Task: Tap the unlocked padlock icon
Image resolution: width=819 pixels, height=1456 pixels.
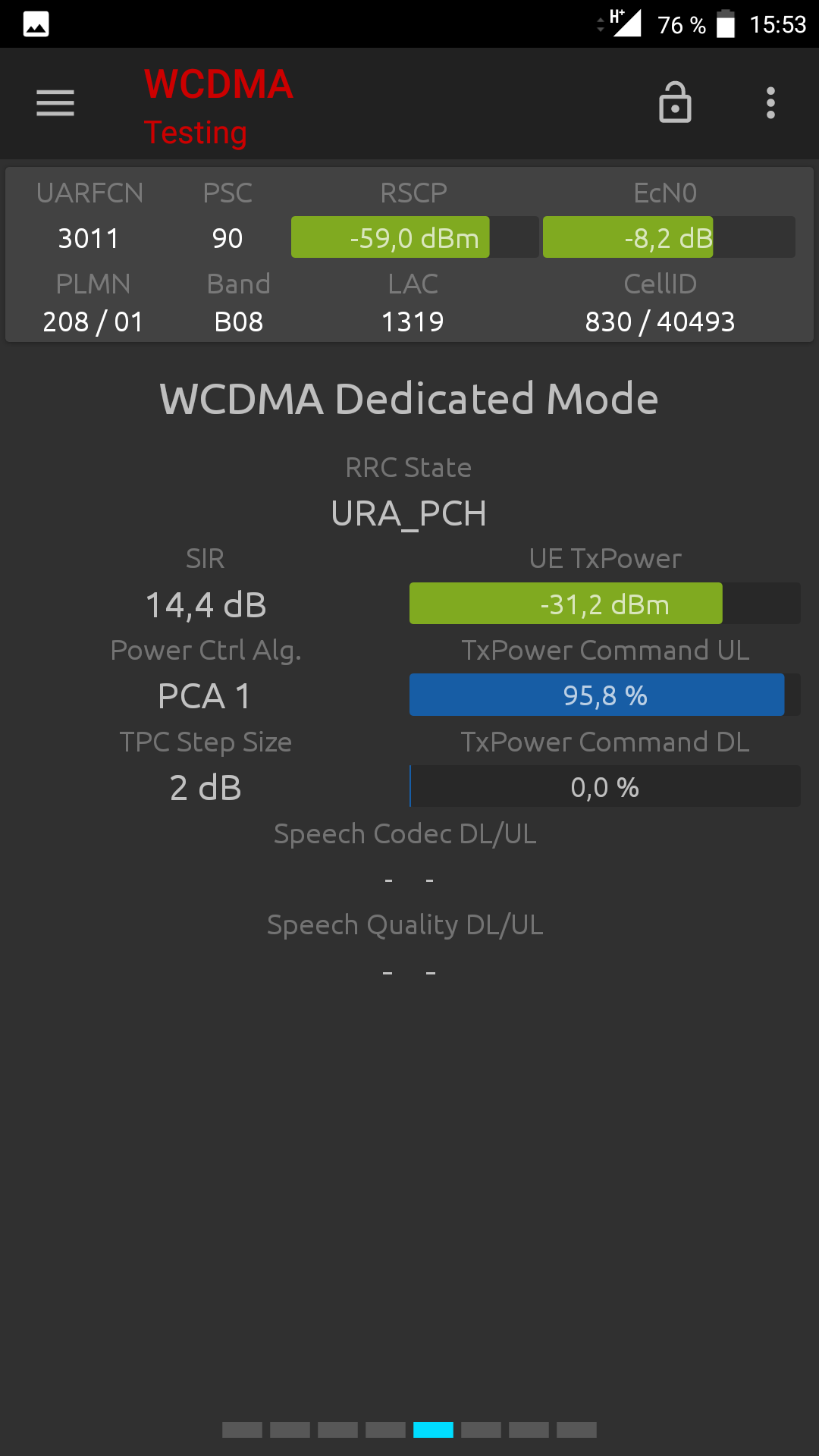Action: point(675,102)
